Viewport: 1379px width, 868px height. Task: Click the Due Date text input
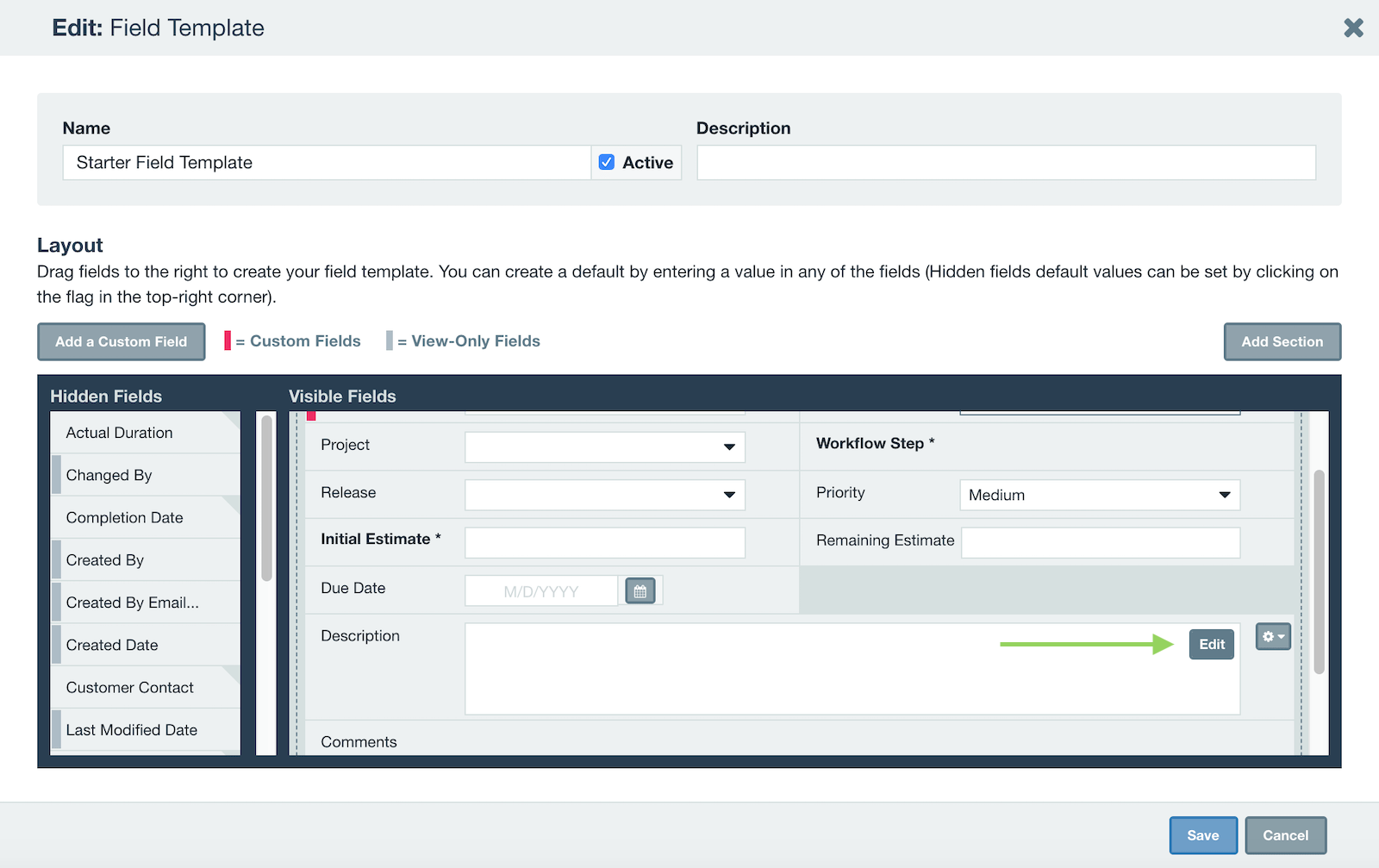pyautogui.click(x=541, y=591)
